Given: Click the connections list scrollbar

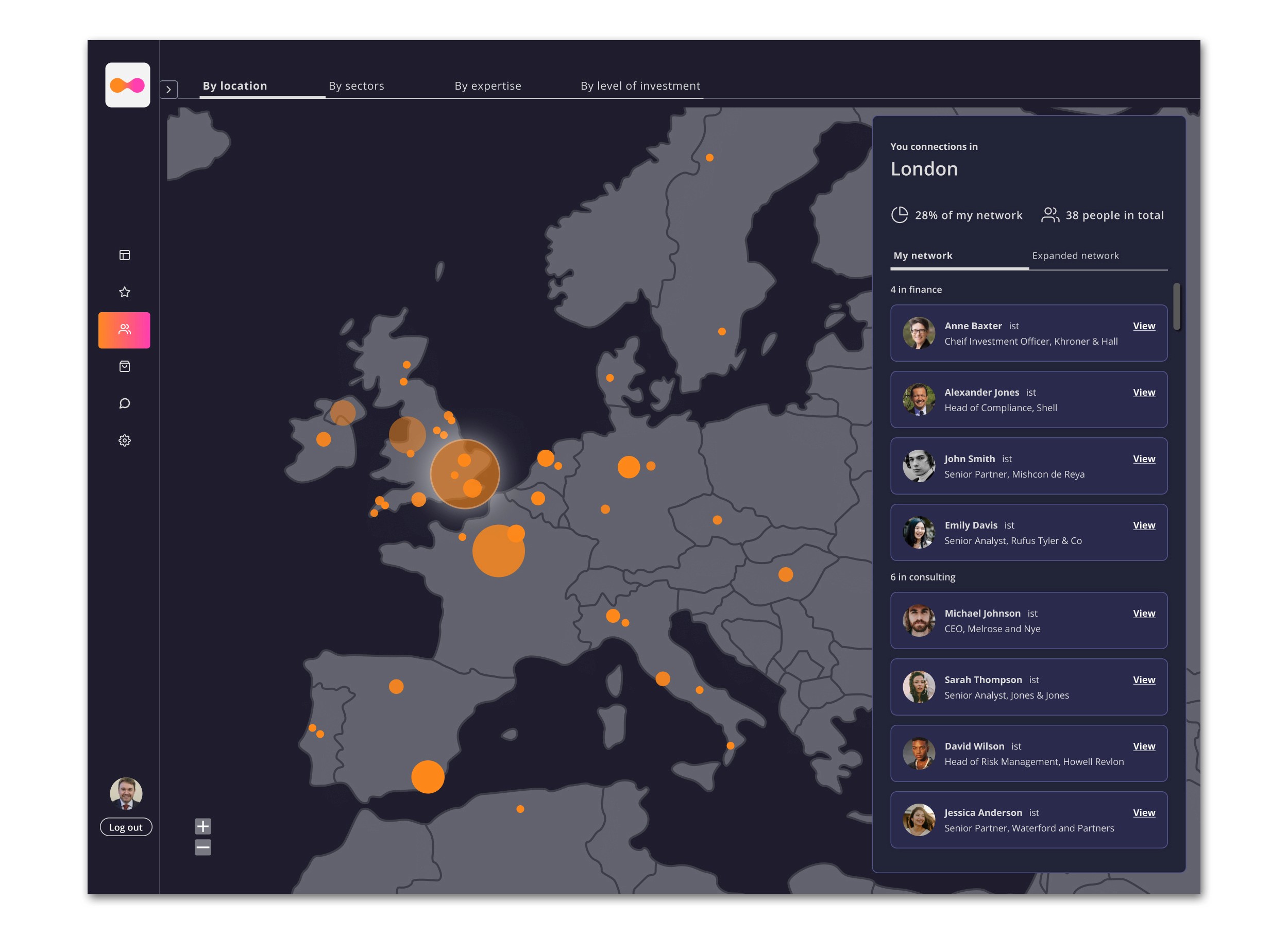Looking at the screenshot, I should click(x=1177, y=307).
